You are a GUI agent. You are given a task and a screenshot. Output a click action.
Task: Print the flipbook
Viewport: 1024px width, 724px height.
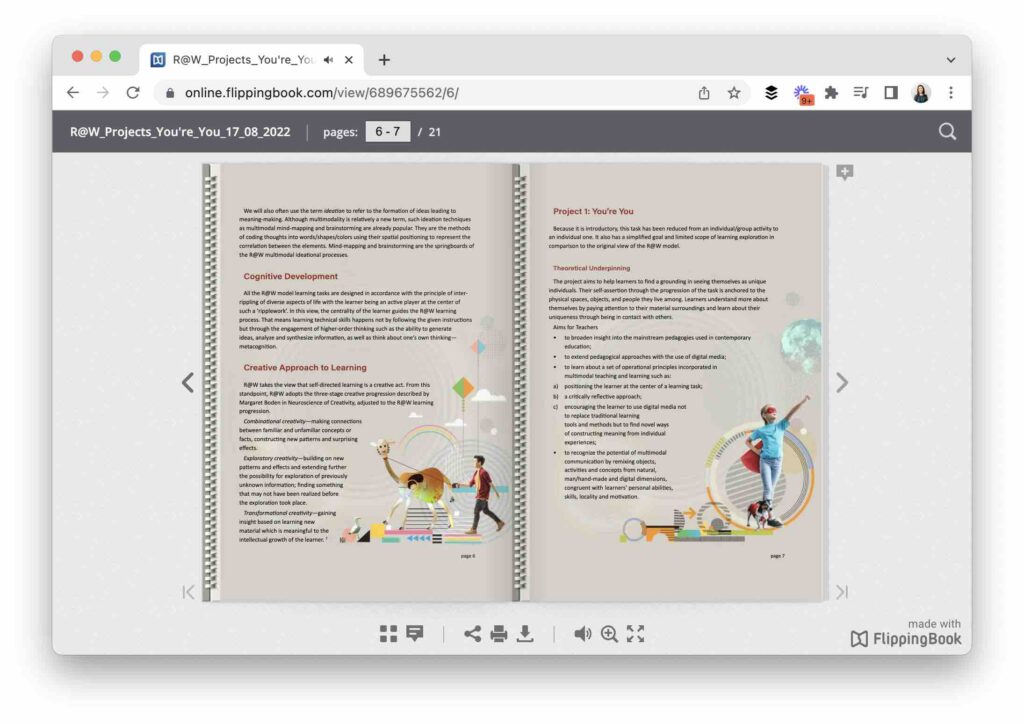click(x=497, y=633)
